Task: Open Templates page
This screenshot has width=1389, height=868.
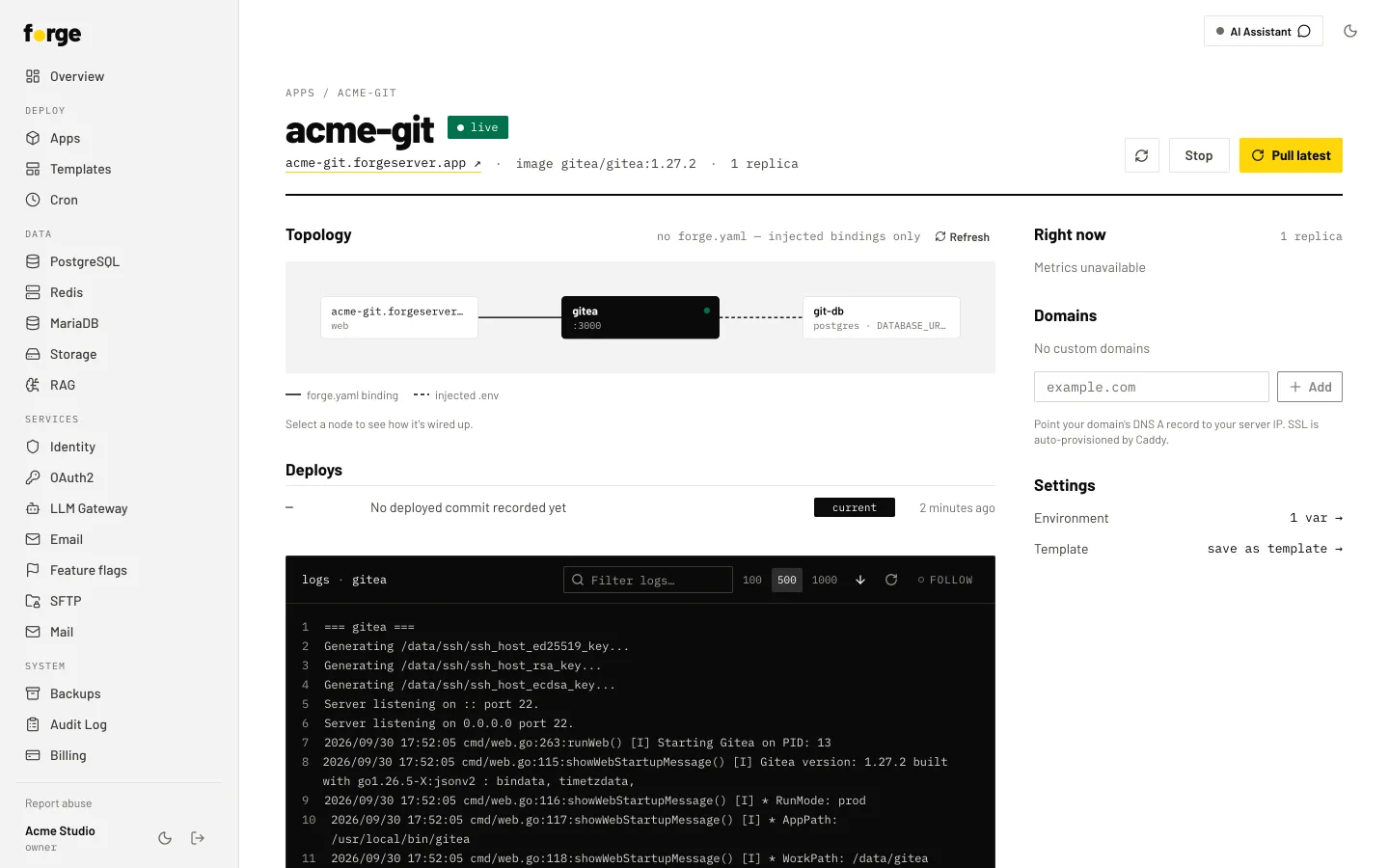Action: point(120,169)
